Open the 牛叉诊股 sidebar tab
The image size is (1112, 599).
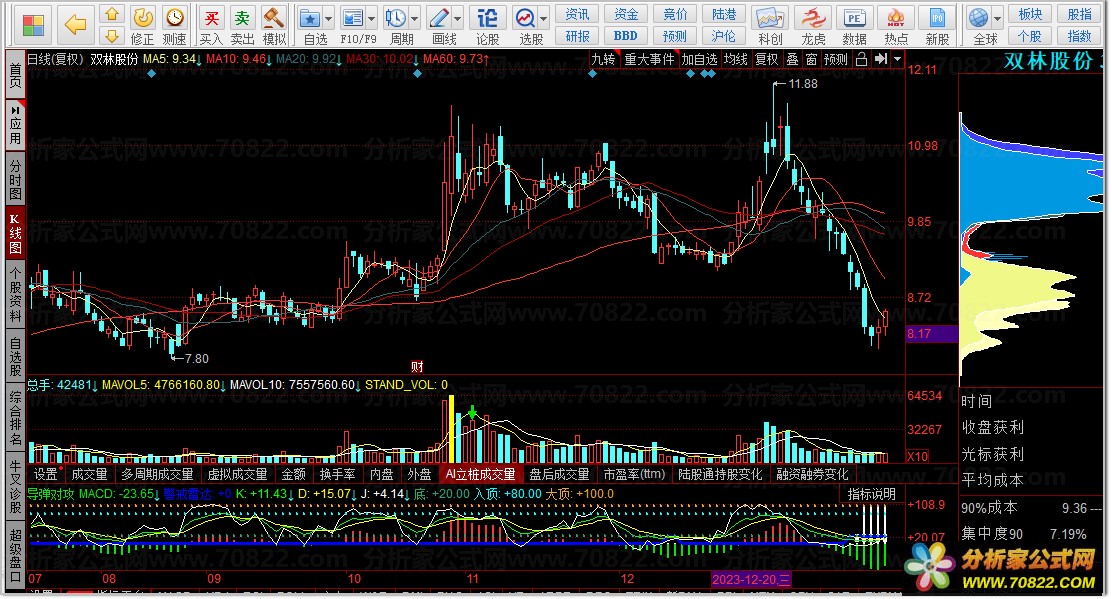pyautogui.click(x=15, y=488)
